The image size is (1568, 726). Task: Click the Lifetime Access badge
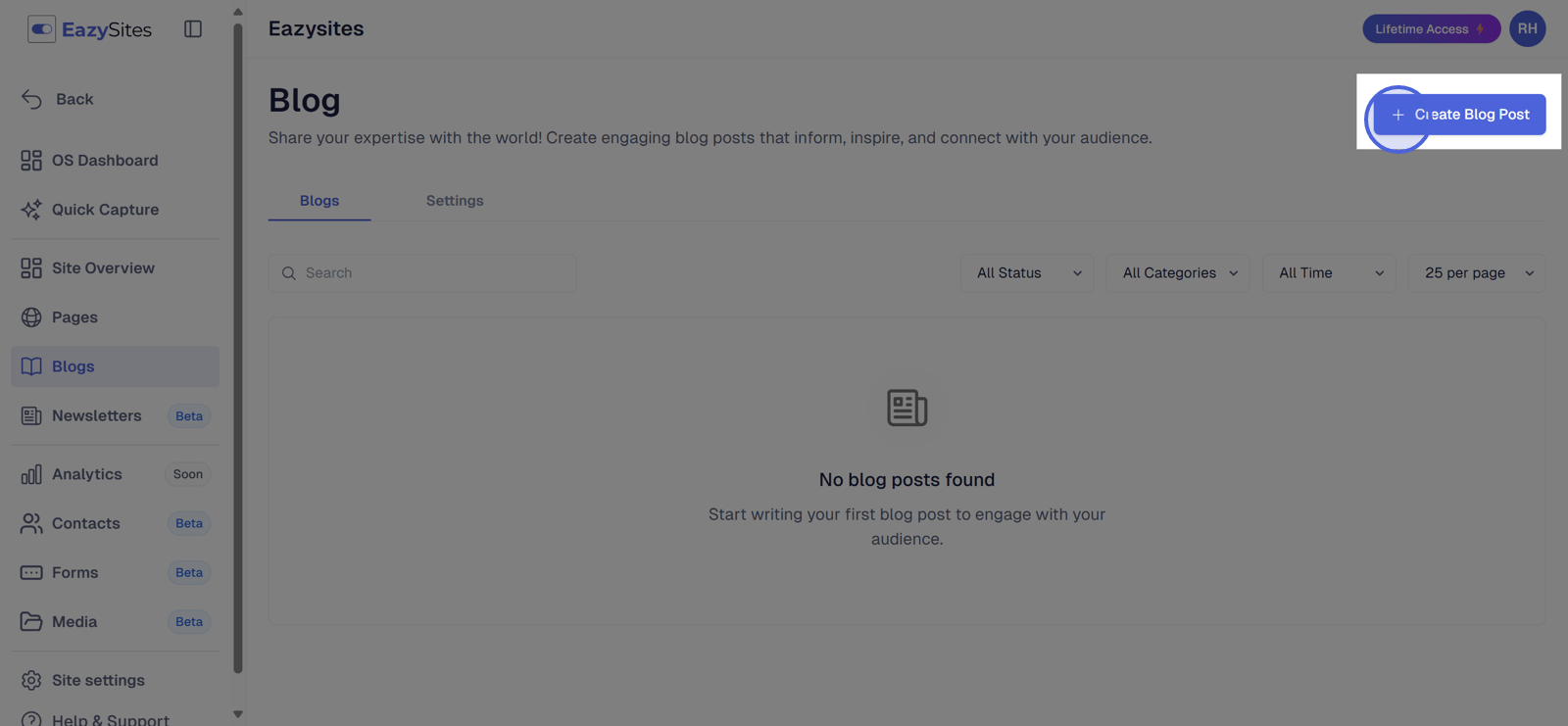(1431, 29)
